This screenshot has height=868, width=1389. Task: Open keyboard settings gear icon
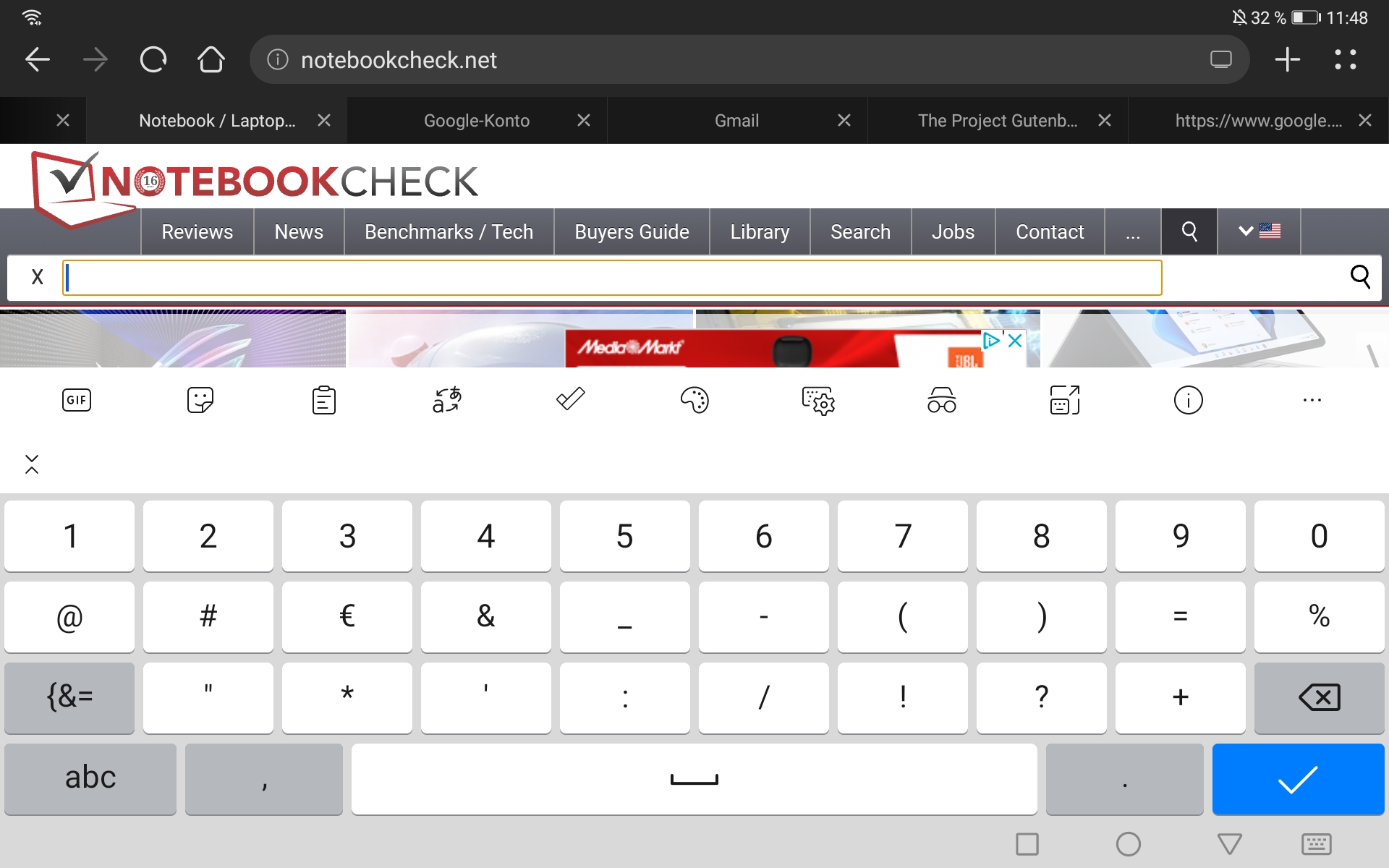pyautogui.click(x=818, y=400)
